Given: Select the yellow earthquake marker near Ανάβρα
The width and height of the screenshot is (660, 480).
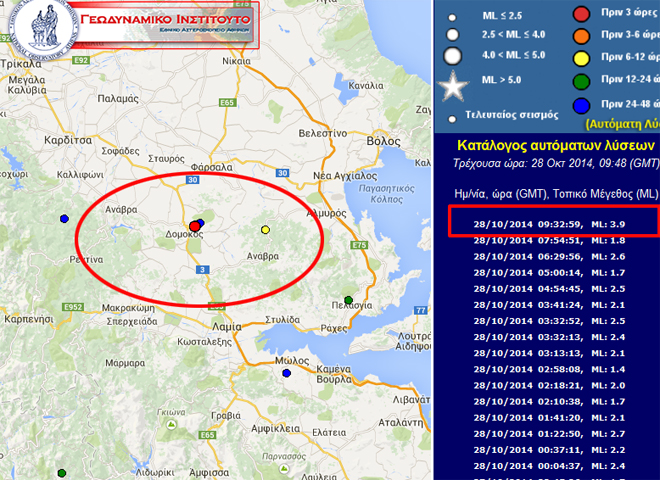Looking at the screenshot, I should pos(265,230).
